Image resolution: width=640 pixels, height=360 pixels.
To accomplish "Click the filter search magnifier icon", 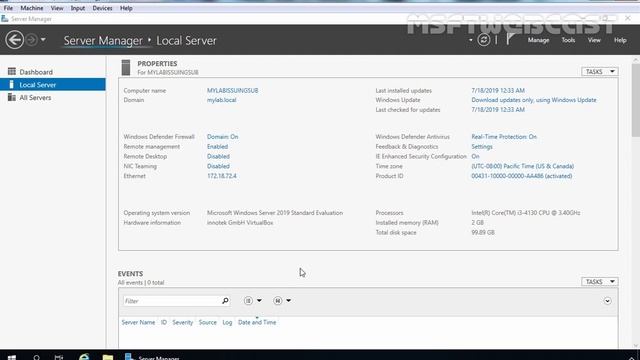I will coord(225,301).
